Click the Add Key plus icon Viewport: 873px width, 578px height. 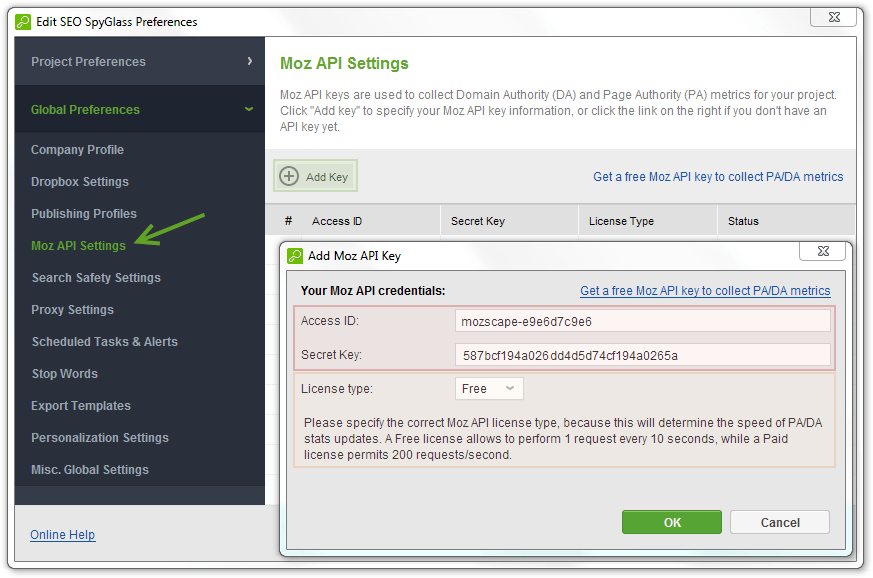point(289,176)
